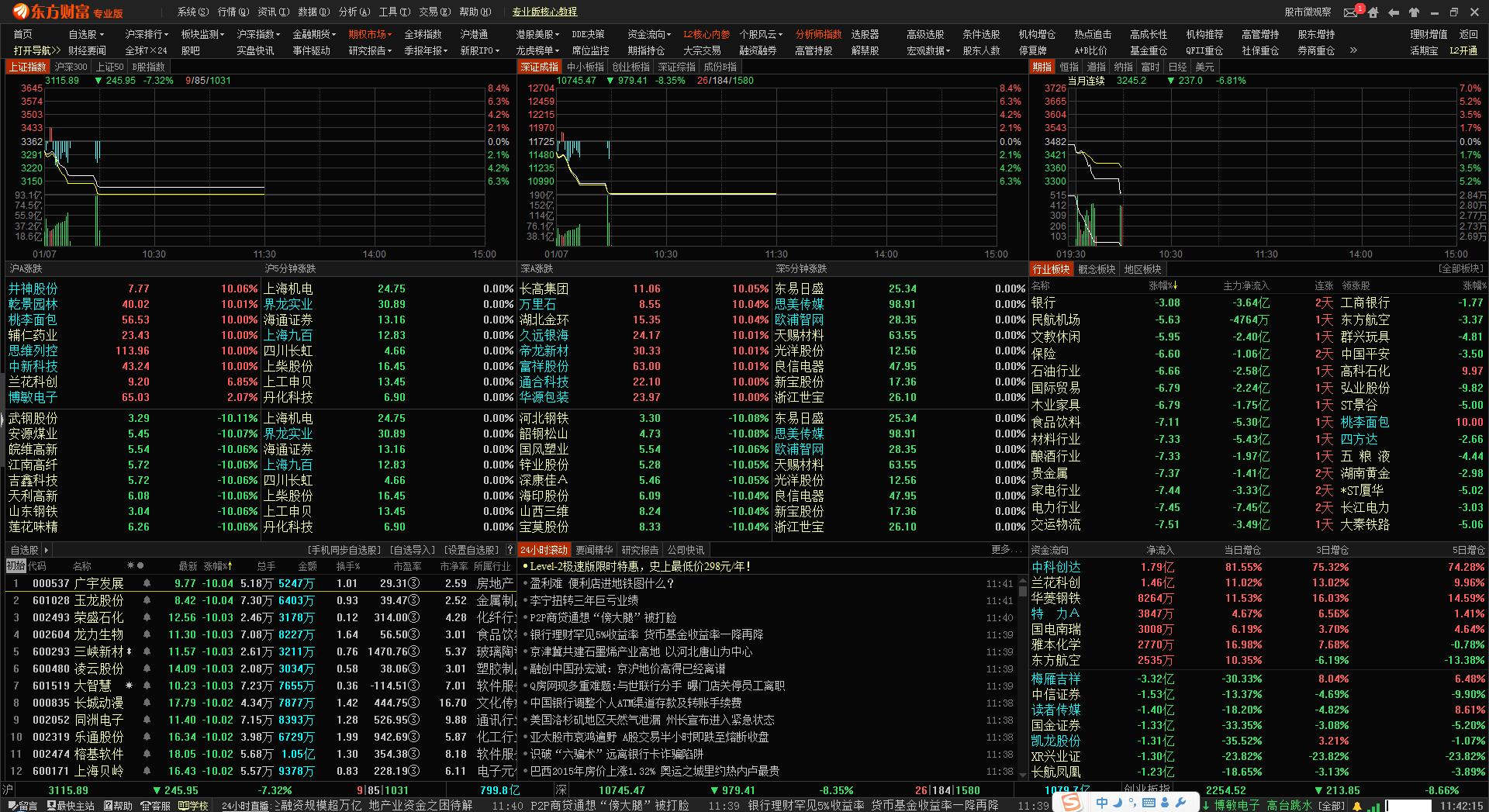Image resolution: width=1489 pixels, height=812 pixels.
Task: Click the bell icon for 上海贝岭 row
Action: pyautogui.click(x=147, y=771)
